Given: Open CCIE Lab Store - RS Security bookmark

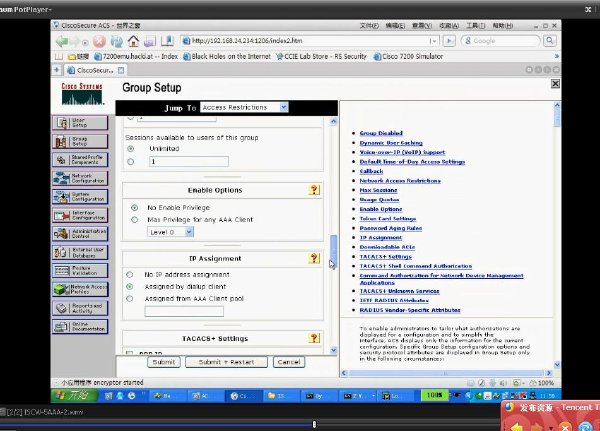Looking at the screenshot, I should (x=321, y=56).
